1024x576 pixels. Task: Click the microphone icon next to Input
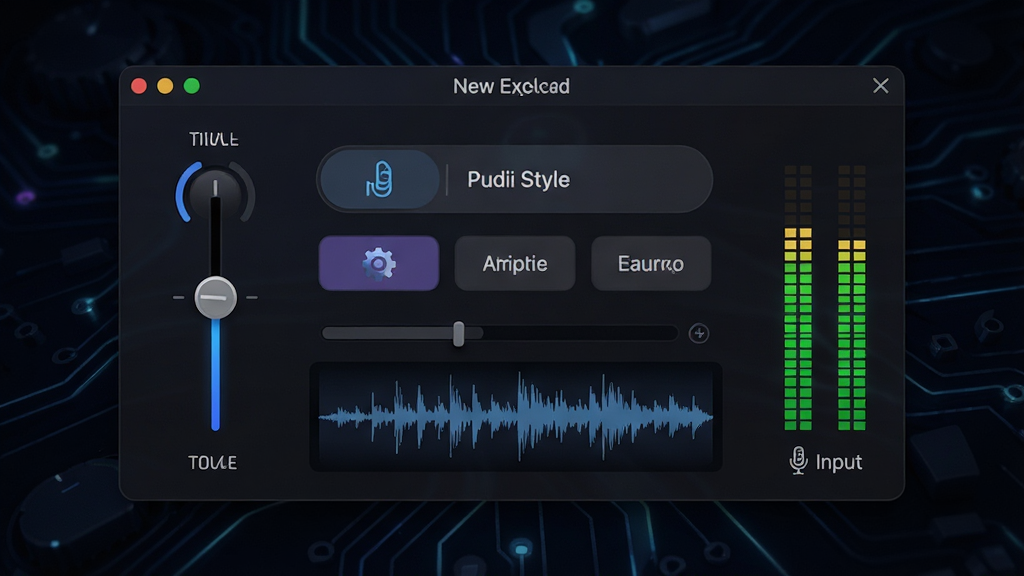pos(798,460)
